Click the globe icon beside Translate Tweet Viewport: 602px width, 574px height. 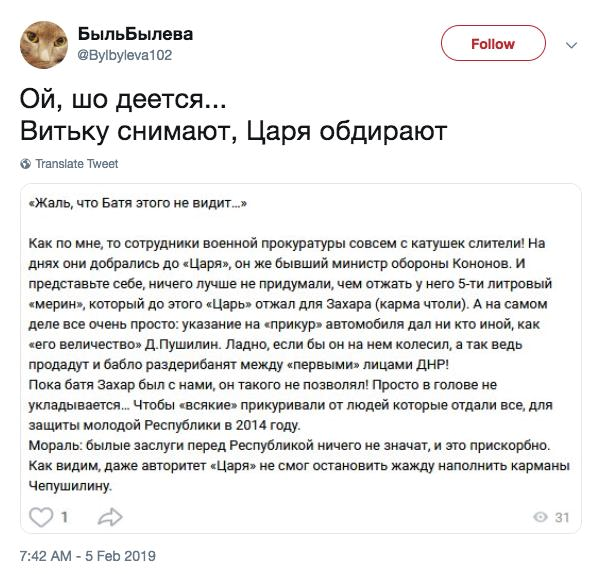coord(26,164)
